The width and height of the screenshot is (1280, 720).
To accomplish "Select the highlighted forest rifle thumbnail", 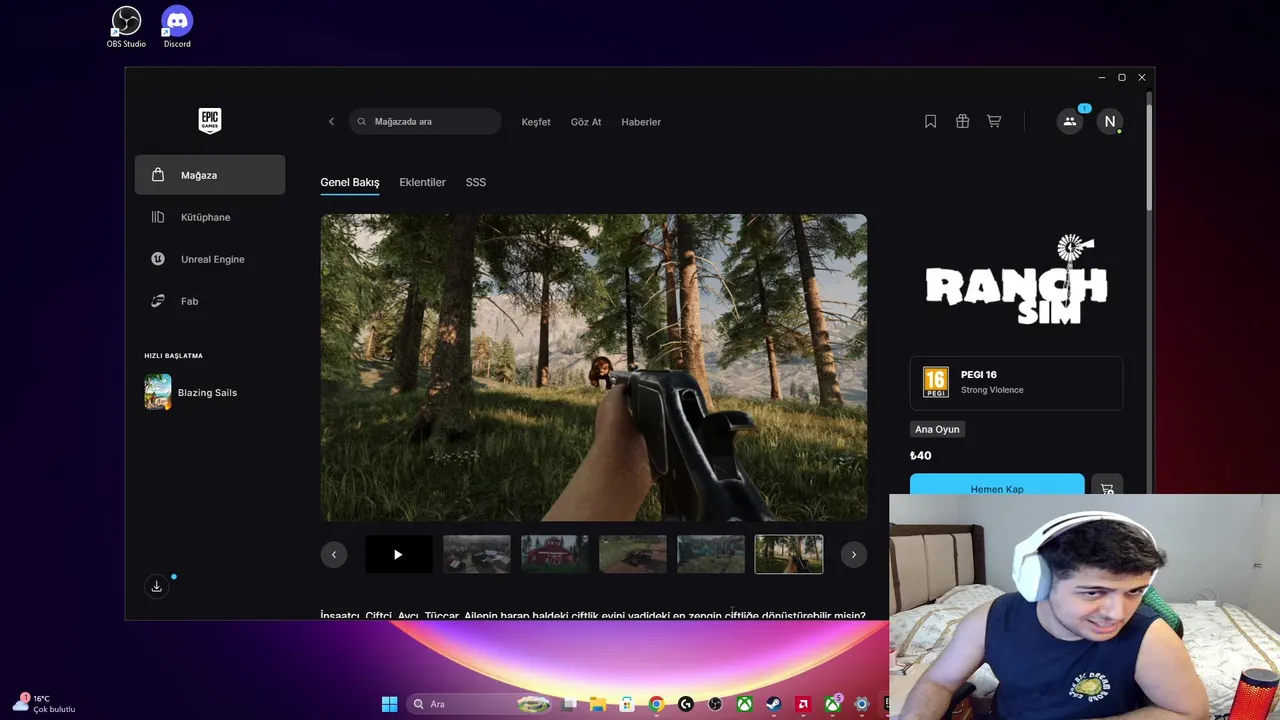I will 789,554.
